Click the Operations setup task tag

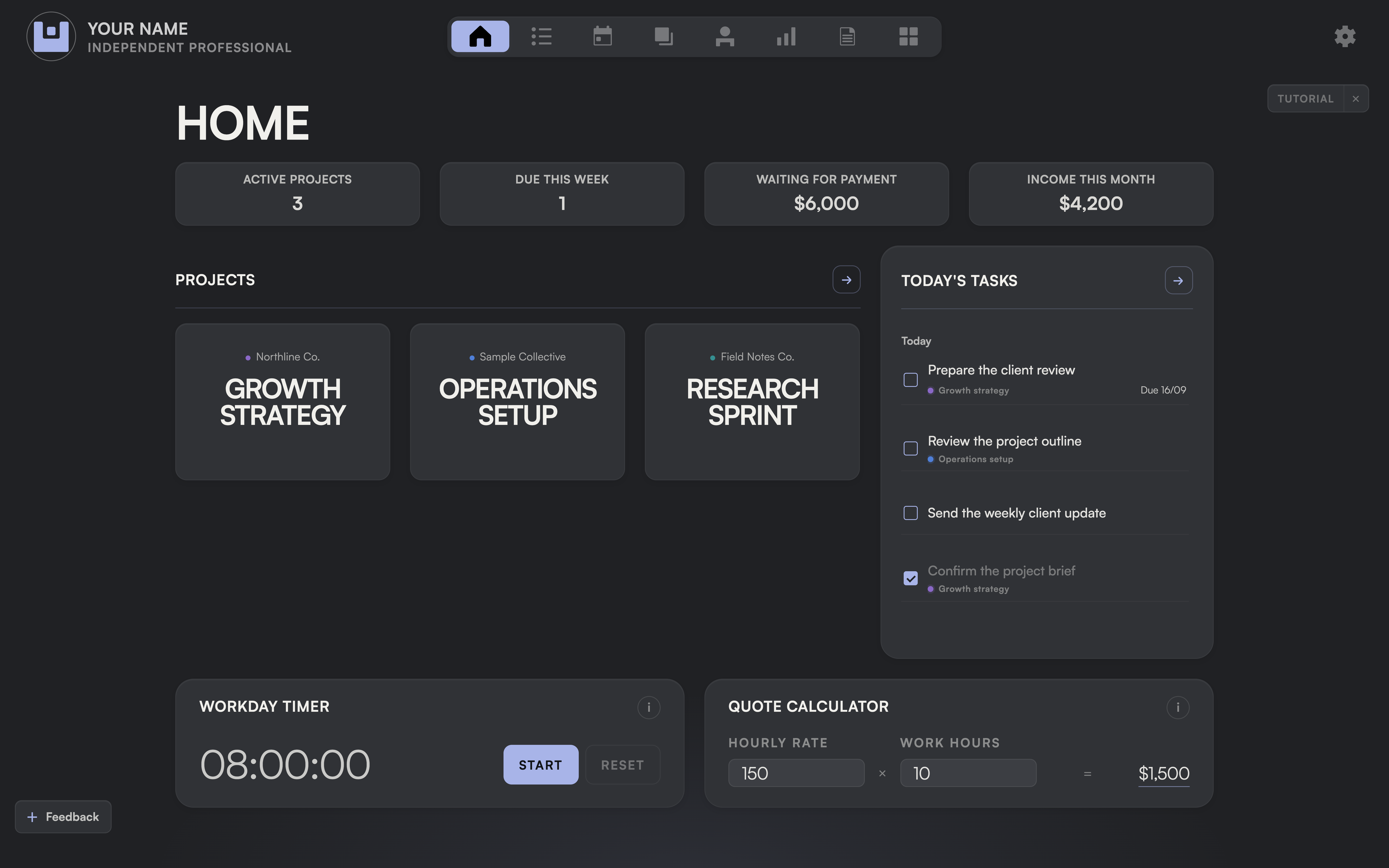(x=971, y=459)
